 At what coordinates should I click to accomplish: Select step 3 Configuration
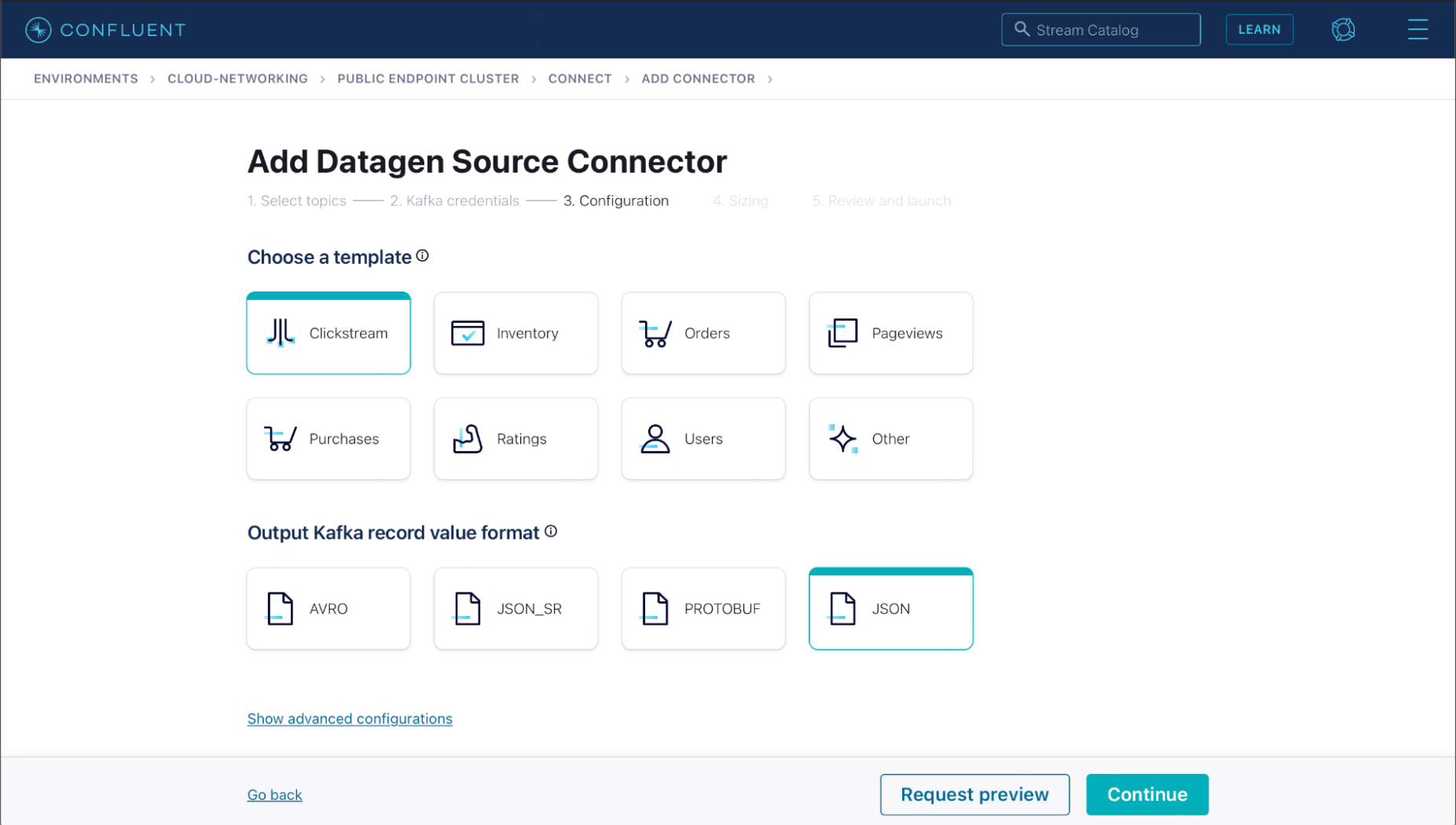[616, 201]
